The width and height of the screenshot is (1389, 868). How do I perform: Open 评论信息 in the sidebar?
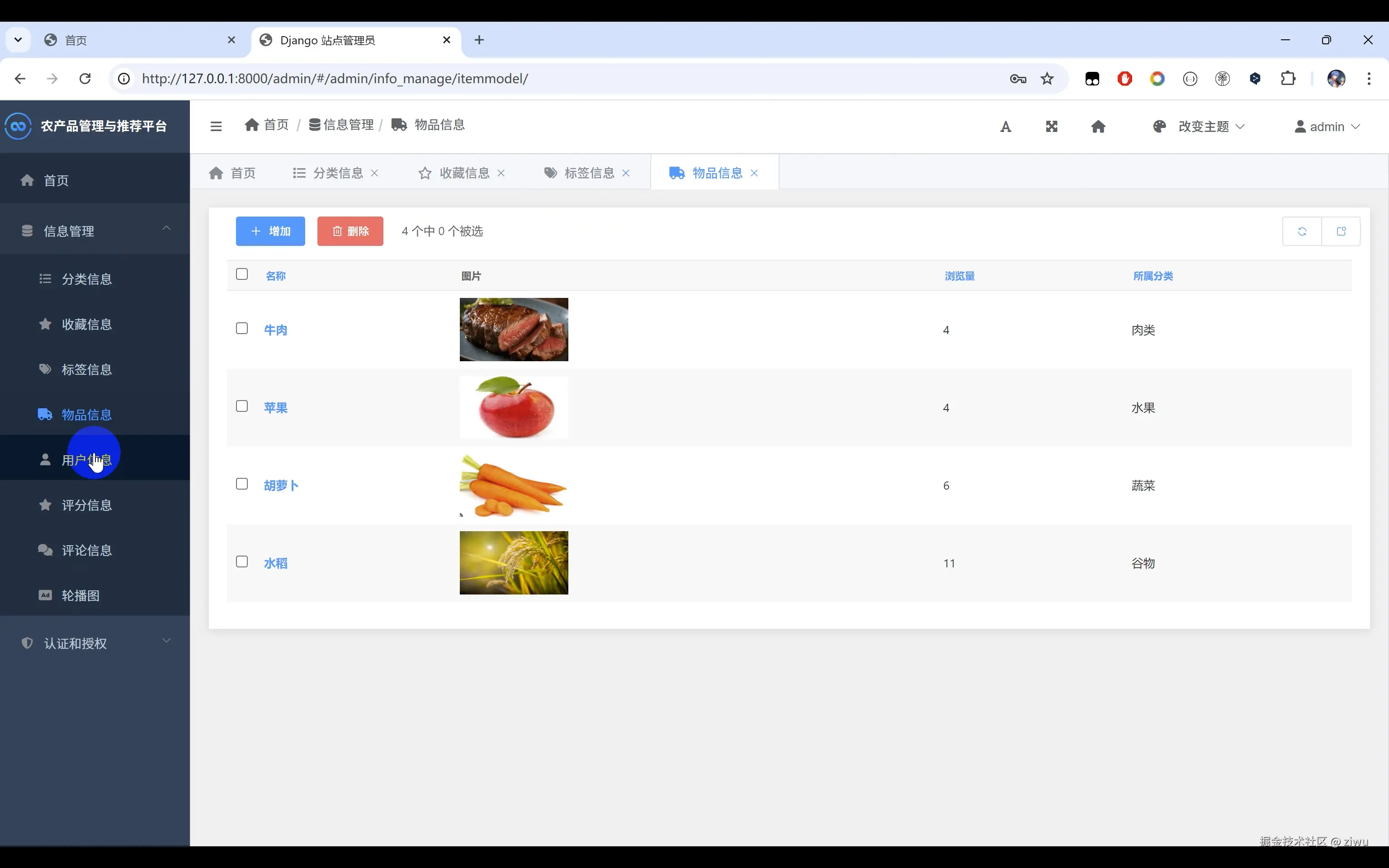click(86, 550)
